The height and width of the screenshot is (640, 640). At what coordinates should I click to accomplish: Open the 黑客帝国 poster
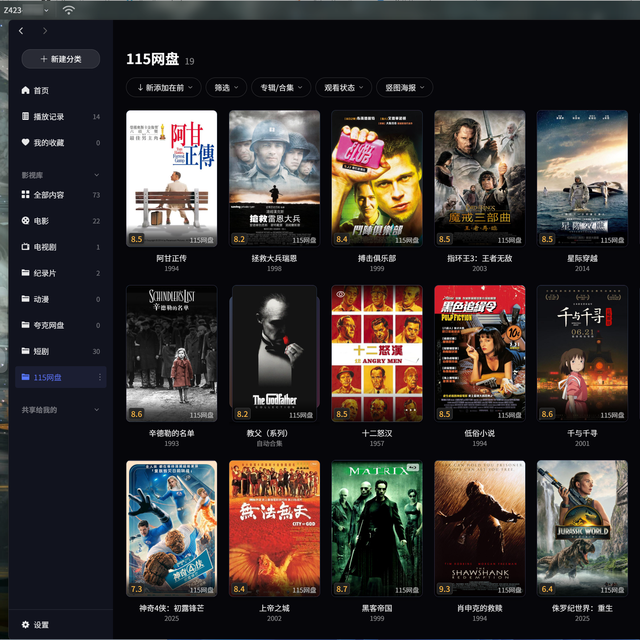coord(377,528)
